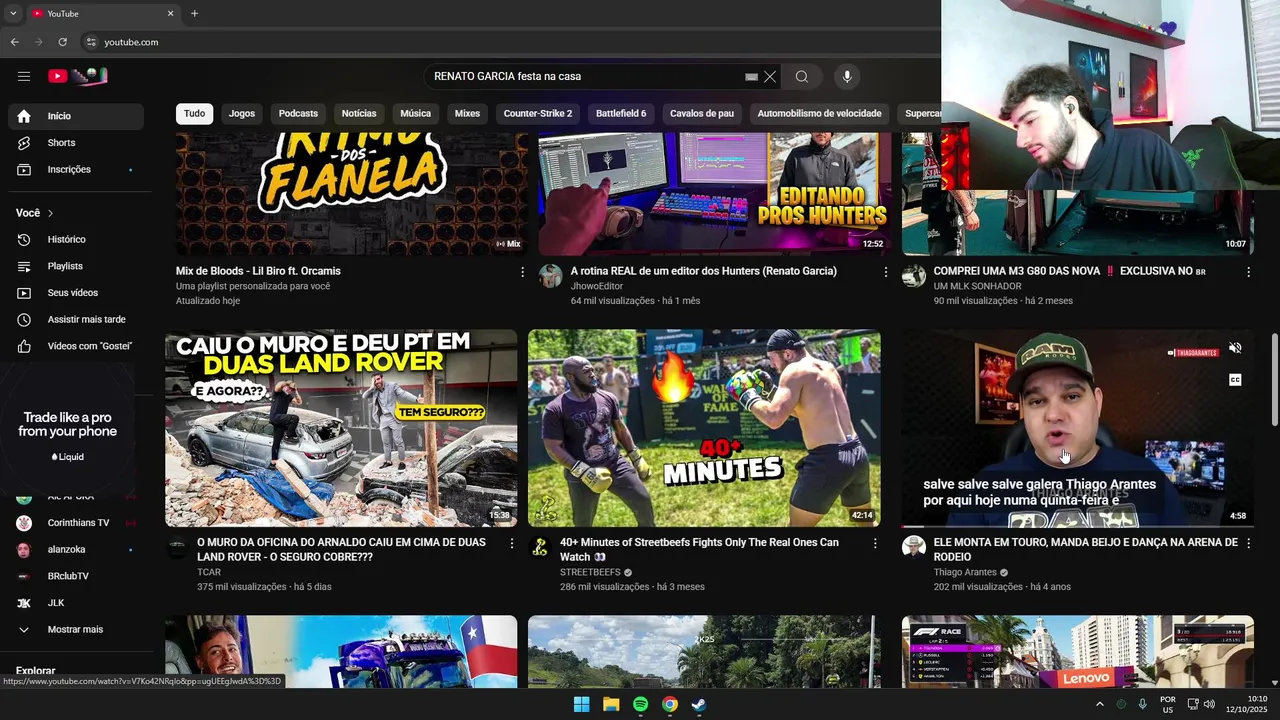Open JLK channel subscription

(x=76, y=603)
